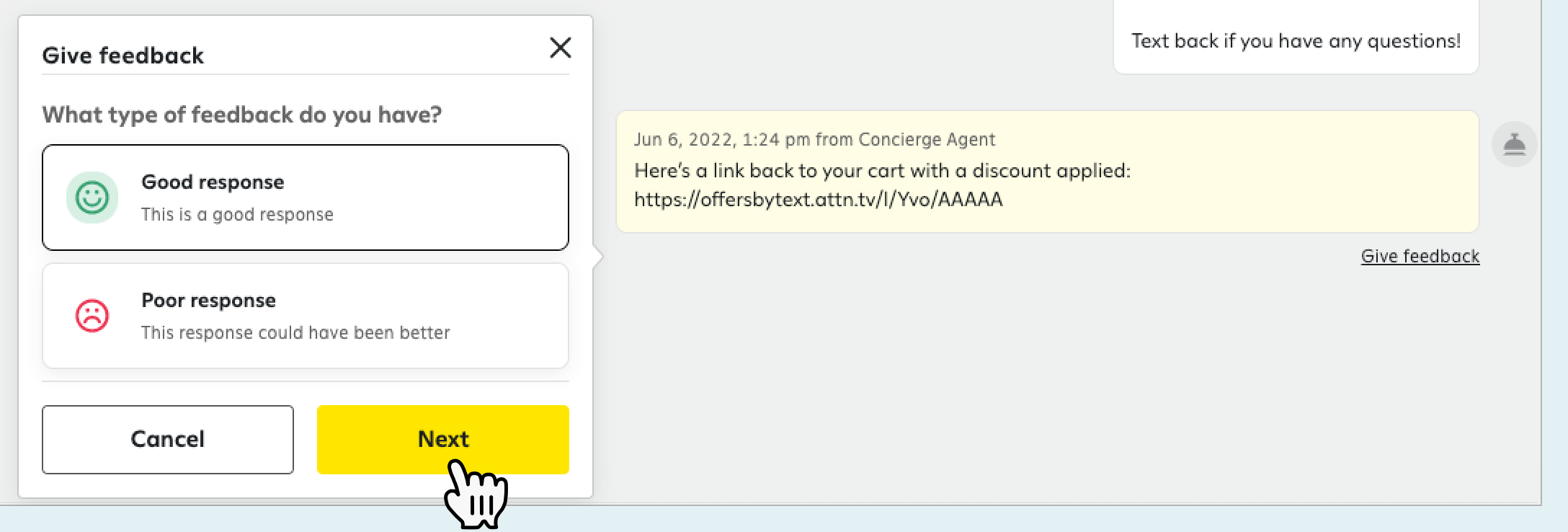
Task: Click the Concierge Agent bell avatar icon
Action: point(1514,144)
